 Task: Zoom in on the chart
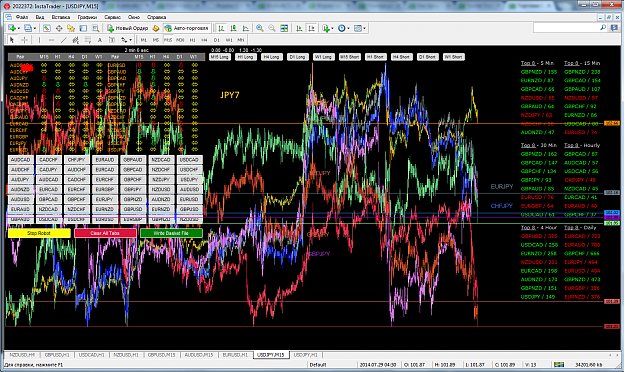click(x=260, y=28)
